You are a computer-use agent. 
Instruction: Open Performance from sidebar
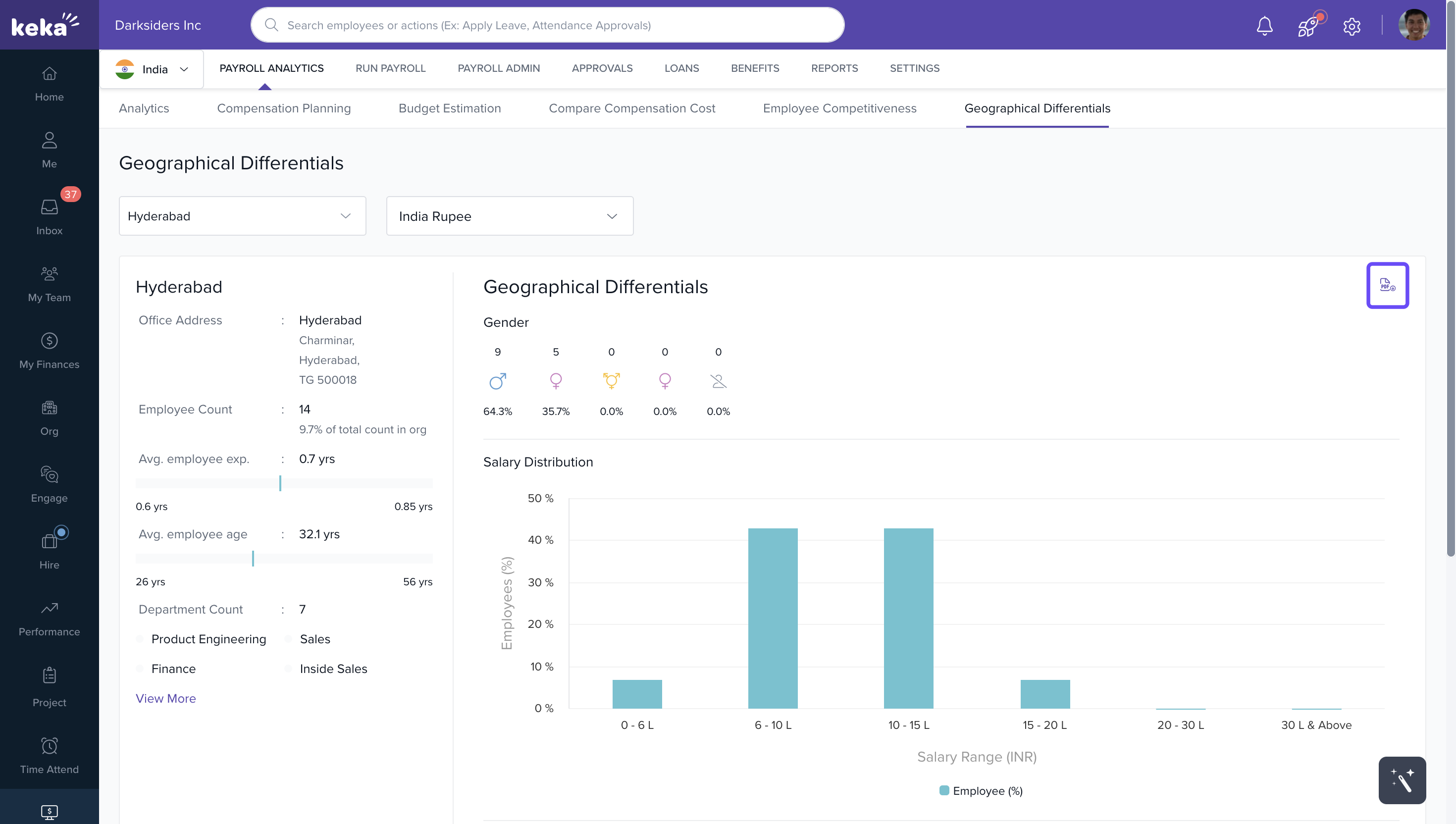point(49,618)
